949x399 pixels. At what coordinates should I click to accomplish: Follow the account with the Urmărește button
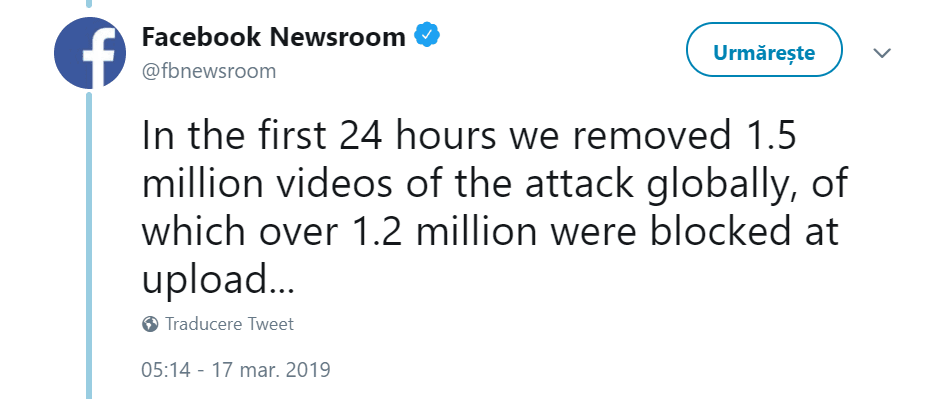pyautogui.click(x=764, y=52)
